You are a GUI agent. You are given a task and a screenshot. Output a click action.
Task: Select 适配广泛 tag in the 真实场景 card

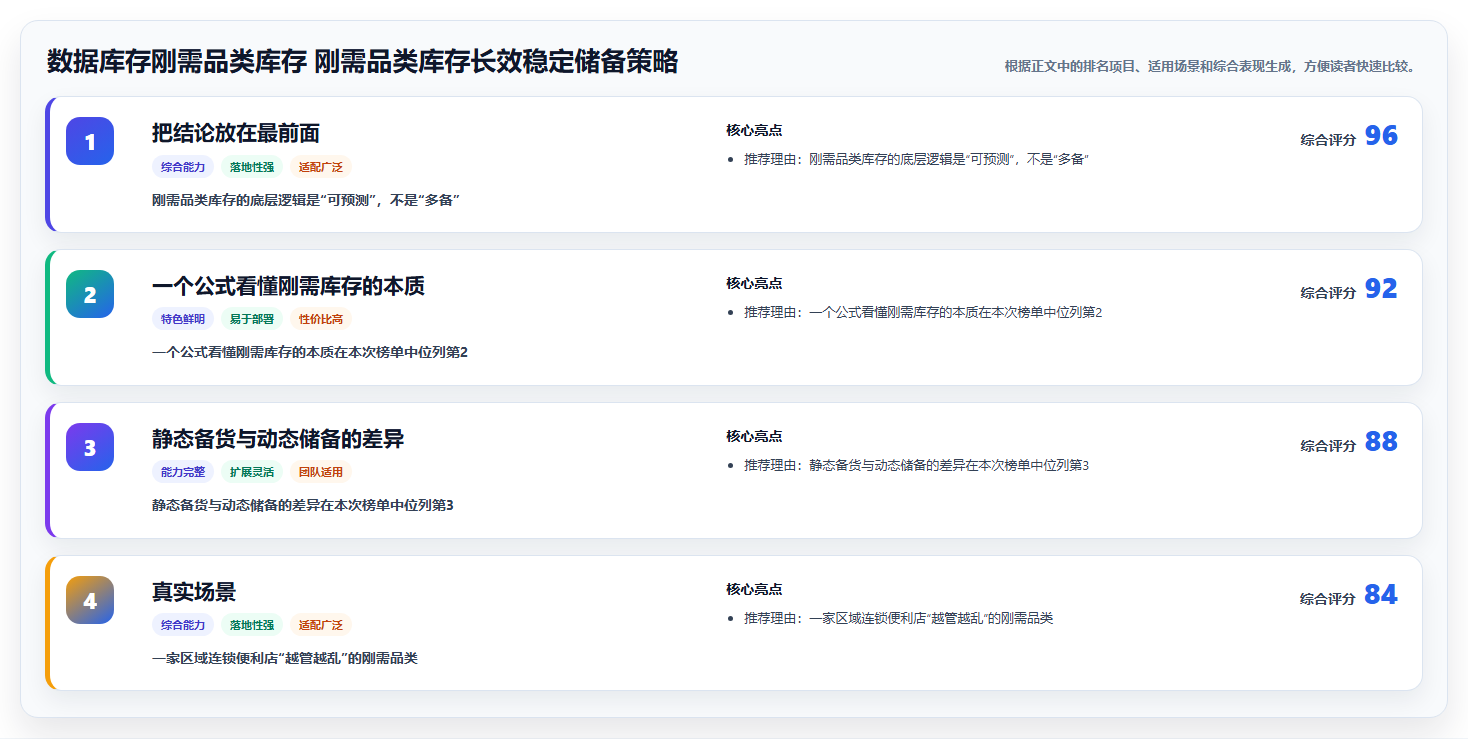coord(321,625)
